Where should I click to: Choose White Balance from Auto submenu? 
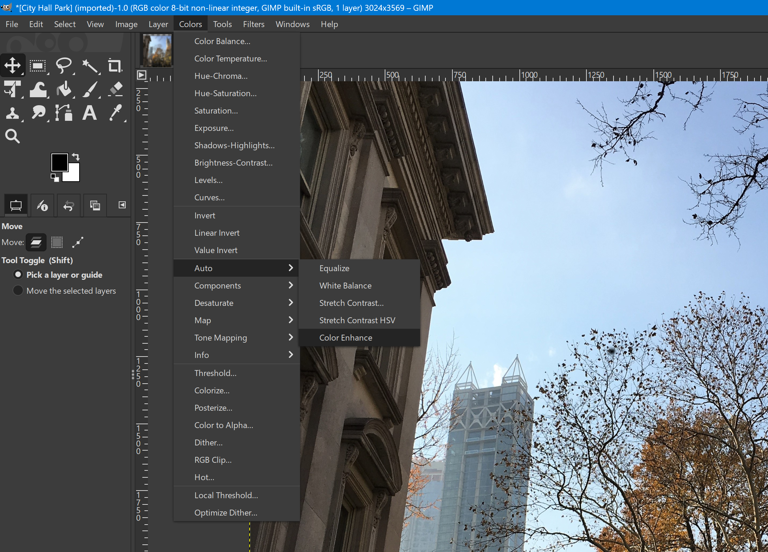(360, 286)
